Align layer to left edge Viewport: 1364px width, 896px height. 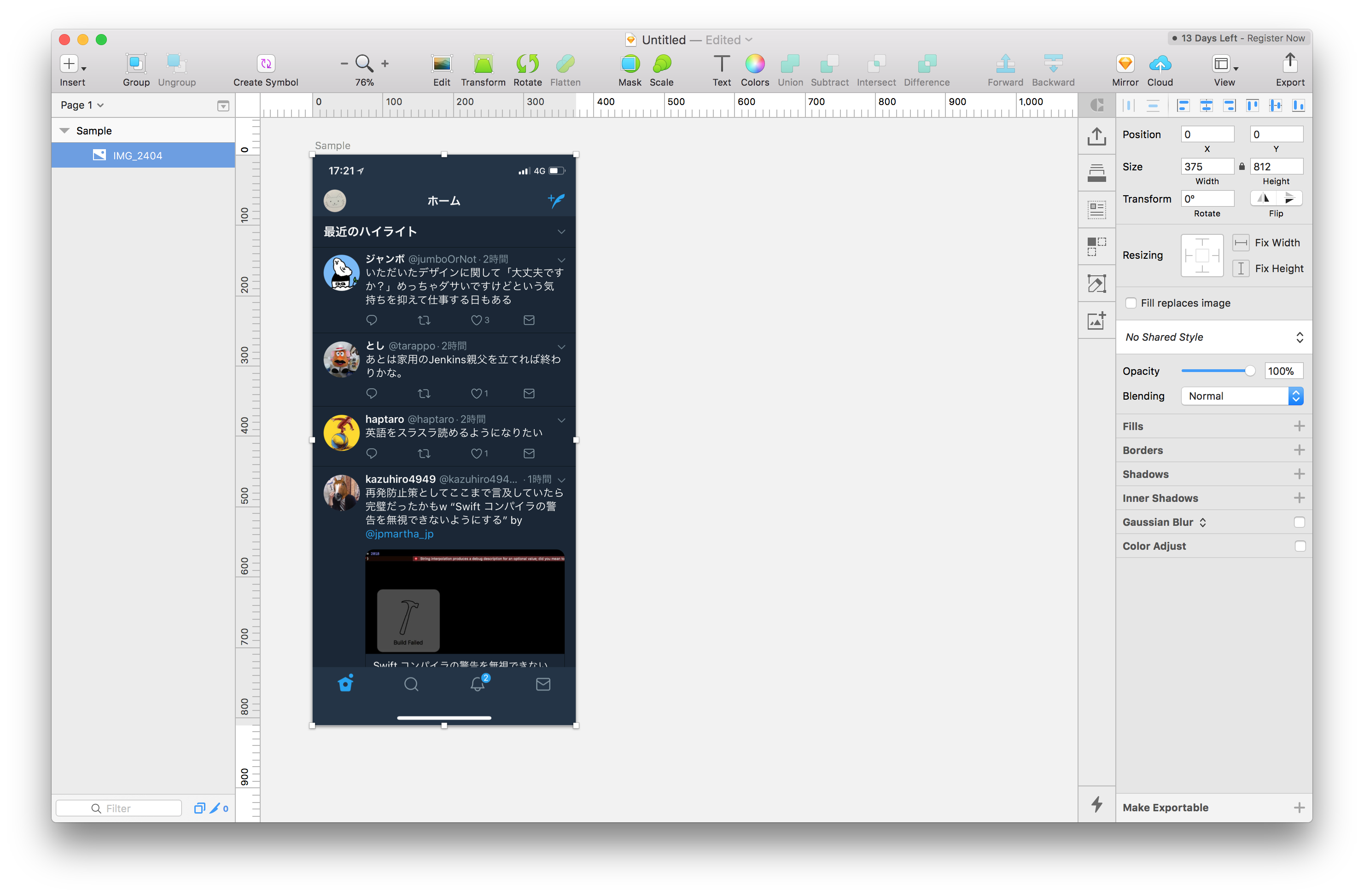click(1183, 105)
